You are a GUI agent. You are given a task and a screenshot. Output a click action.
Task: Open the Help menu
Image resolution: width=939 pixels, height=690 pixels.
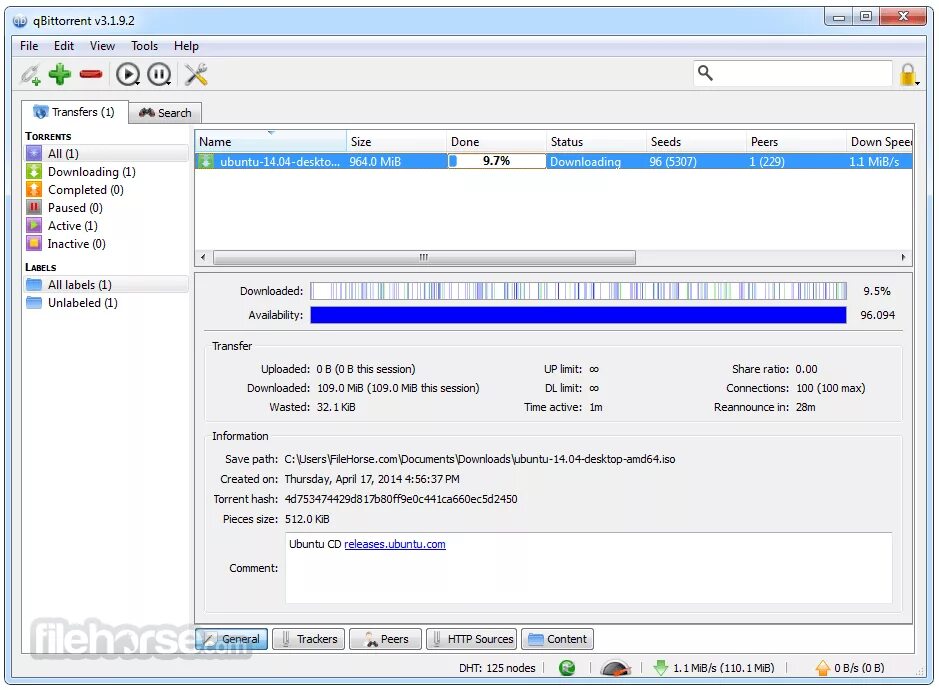[186, 46]
